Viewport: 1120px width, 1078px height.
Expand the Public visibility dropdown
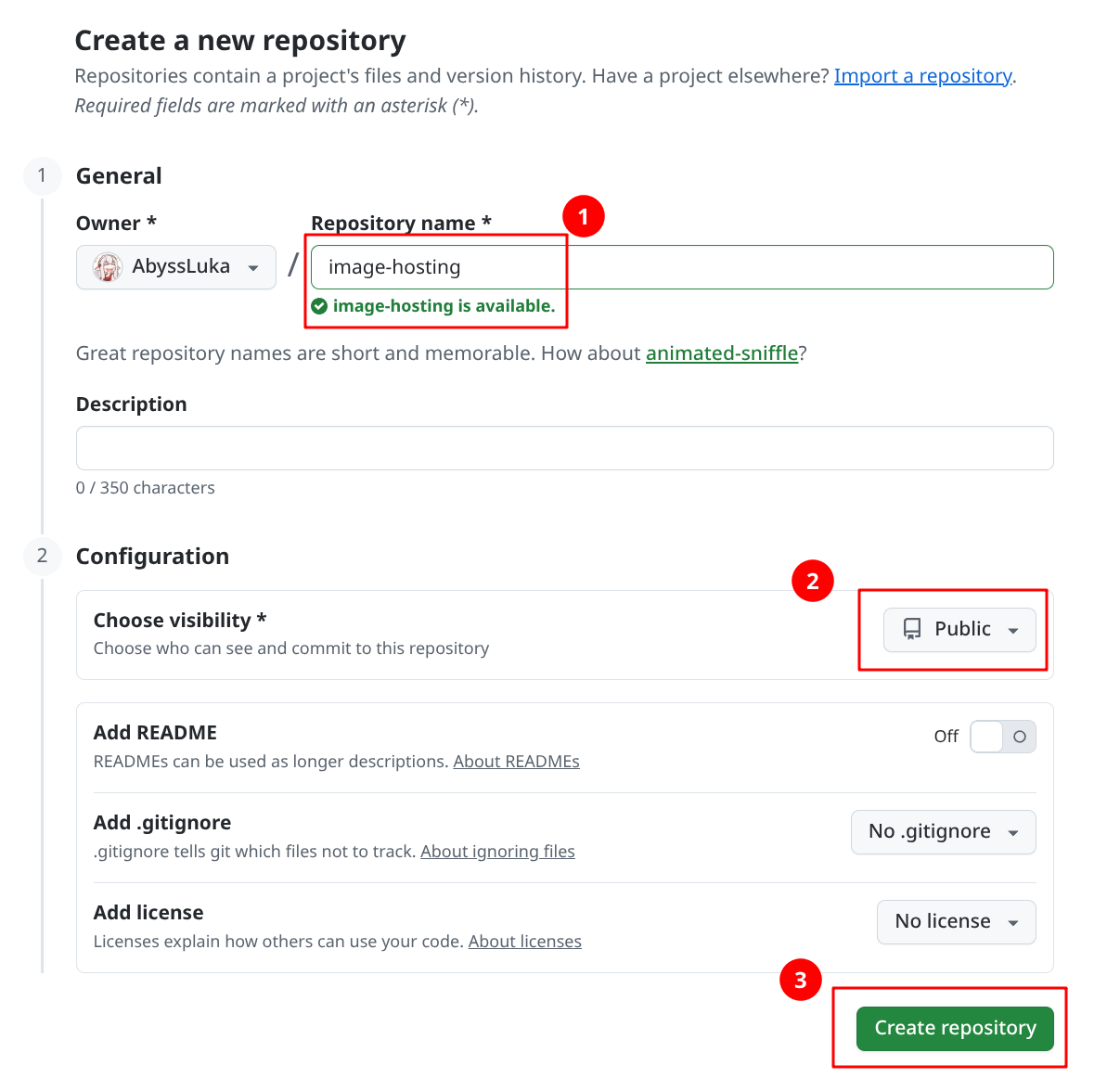pyautogui.click(x=959, y=630)
